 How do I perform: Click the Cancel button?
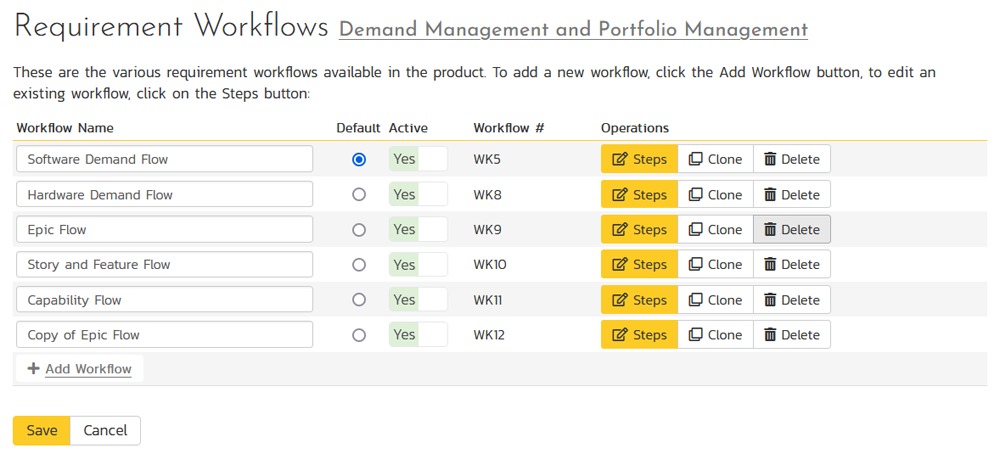click(105, 431)
